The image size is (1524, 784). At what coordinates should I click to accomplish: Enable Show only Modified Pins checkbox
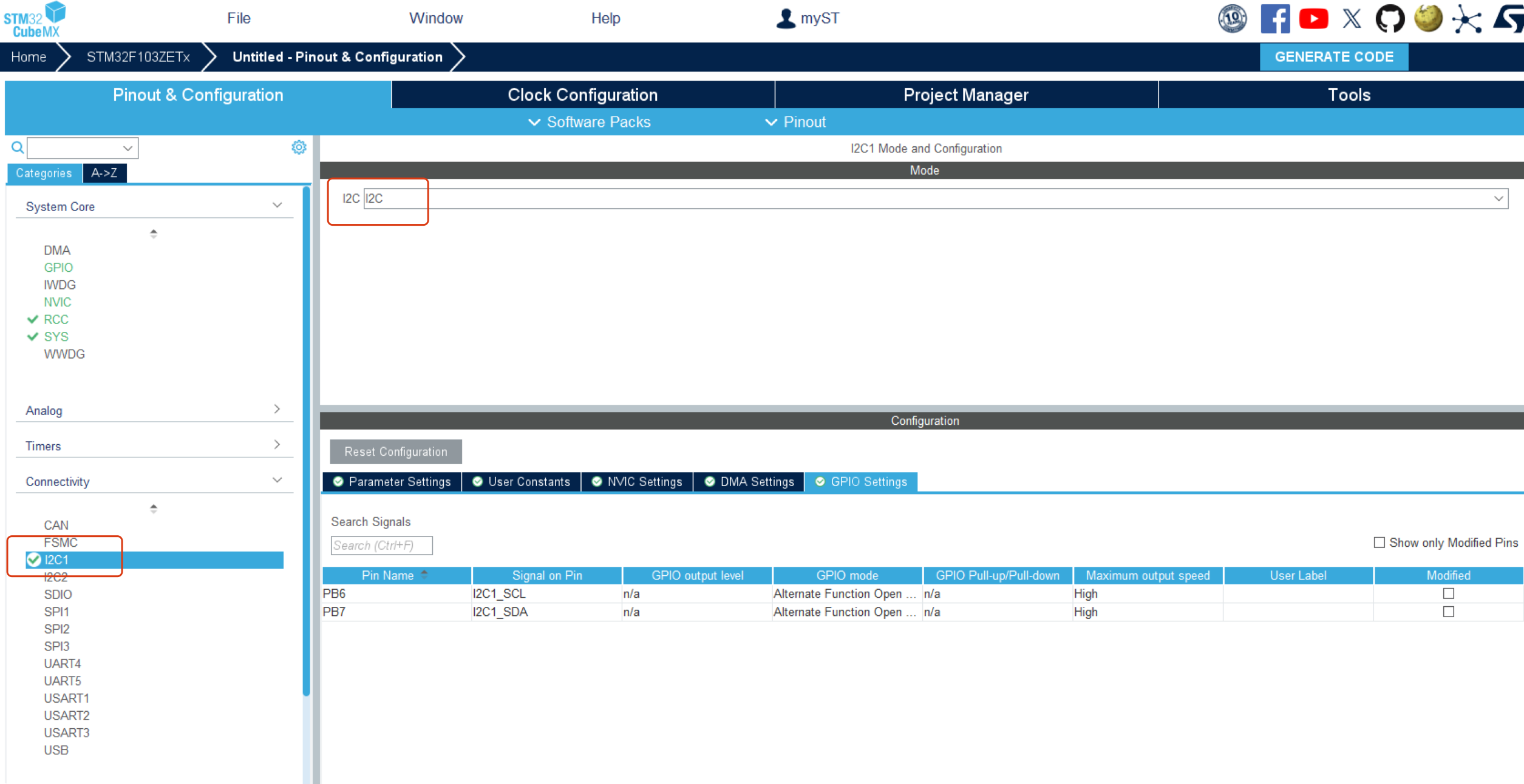(x=1379, y=542)
